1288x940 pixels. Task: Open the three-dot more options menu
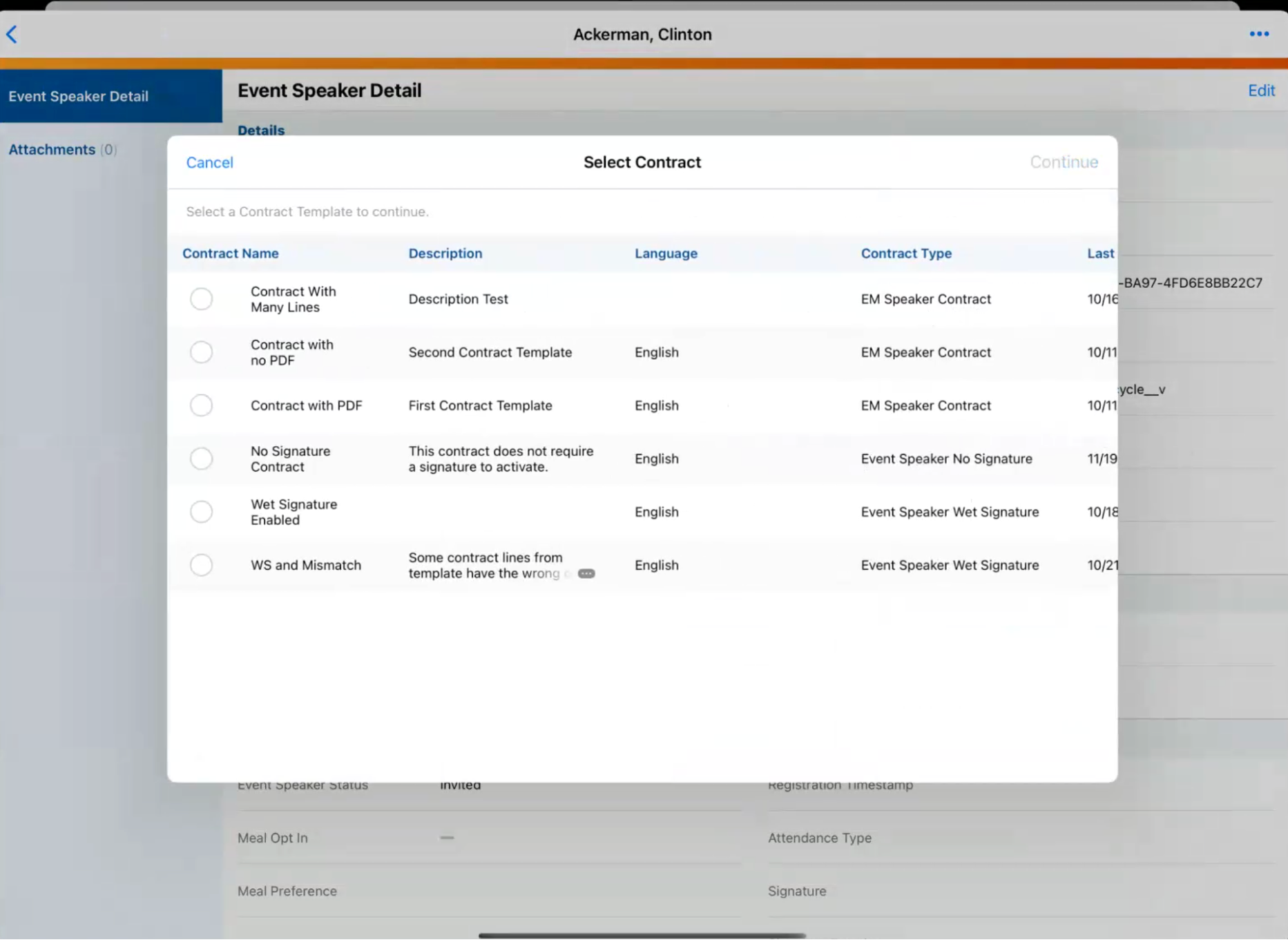point(1258,34)
